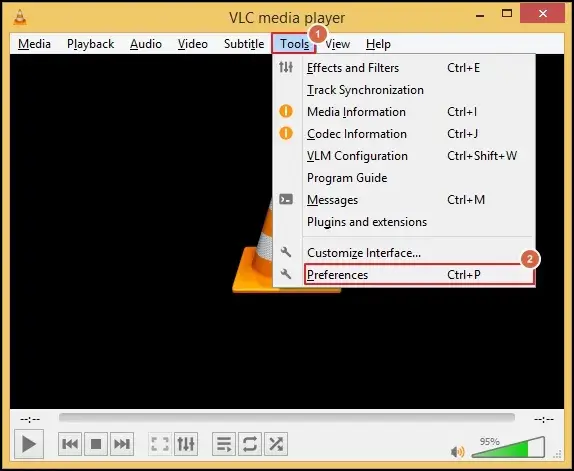Toggle random shuffle playback
Image resolution: width=574 pixels, height=471 pixels.
click(276, 444)
